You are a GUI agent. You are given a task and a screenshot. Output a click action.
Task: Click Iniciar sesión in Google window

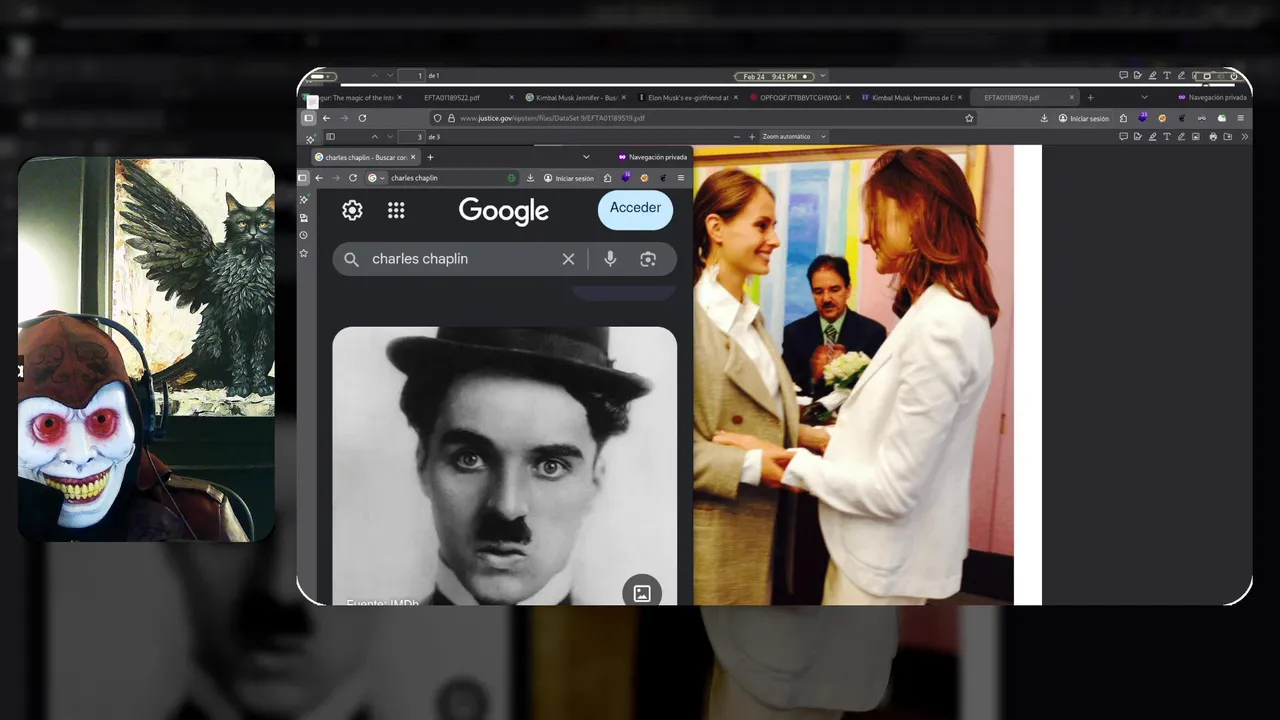[x=570, y=178]
